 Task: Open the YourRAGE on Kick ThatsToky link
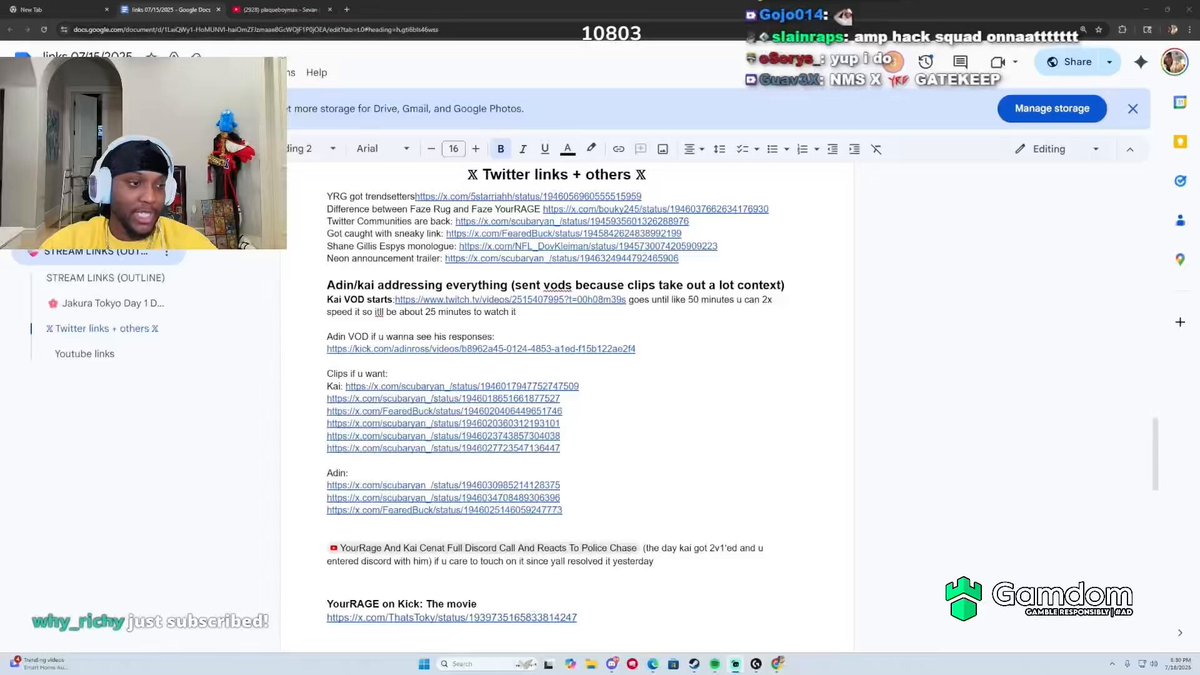(x=452, y=618)
